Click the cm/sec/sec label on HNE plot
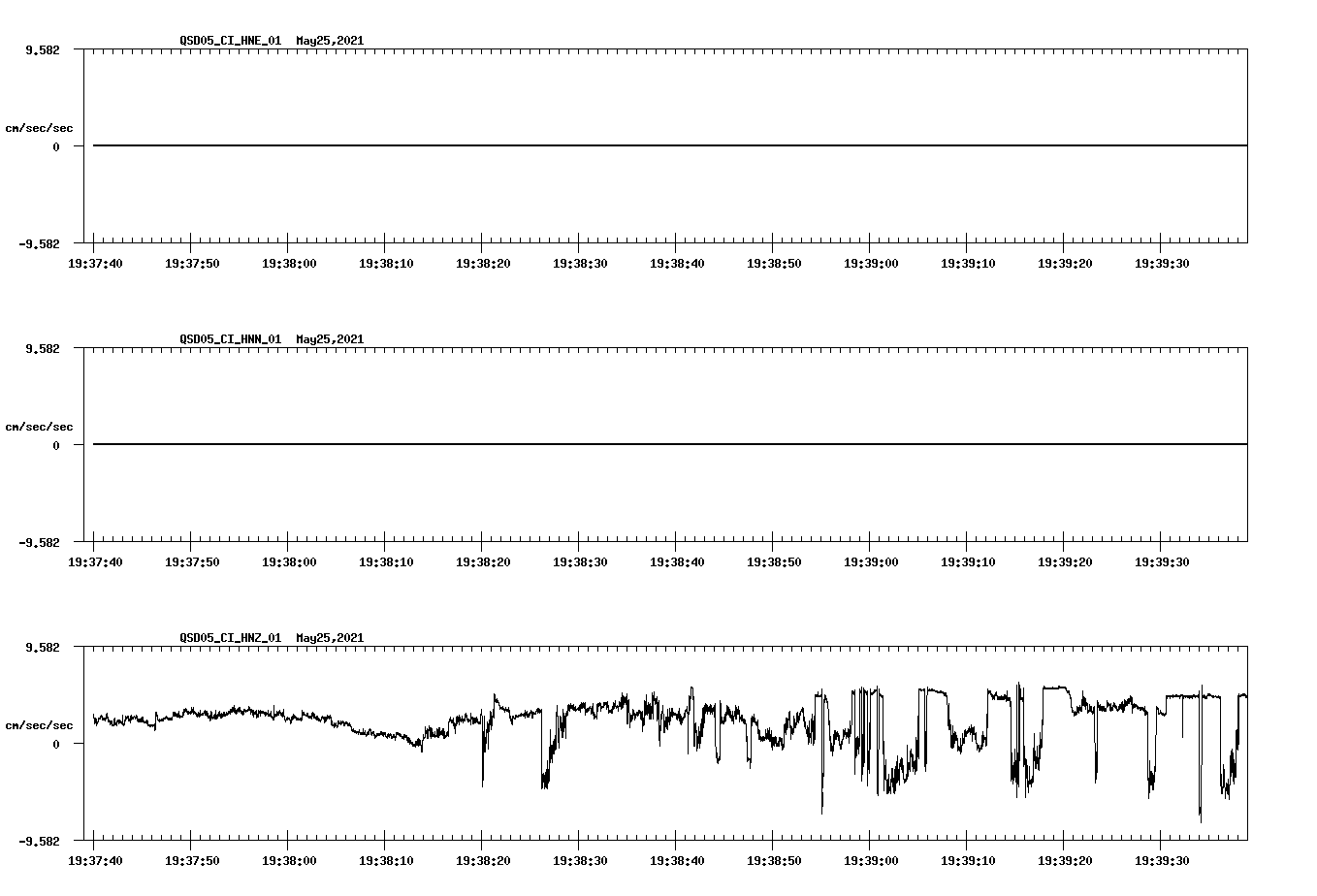 pos(40,127)
